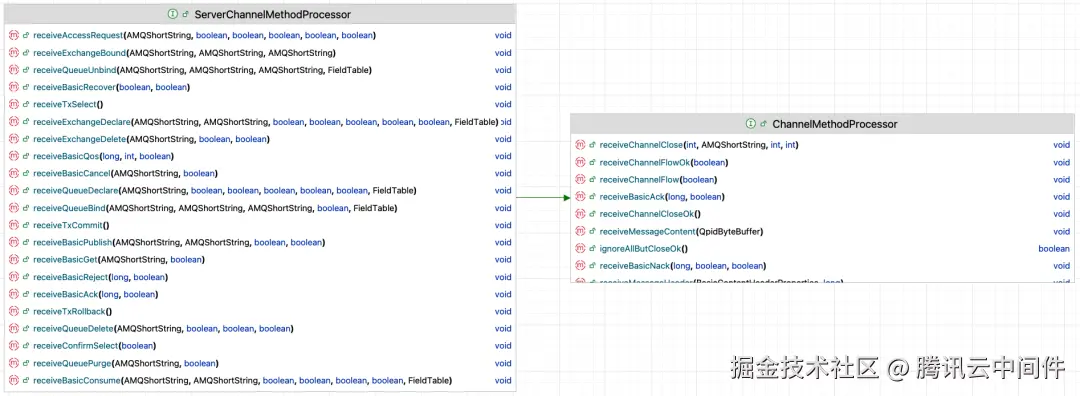This screenshot has width=1080, height=396.
Task: Select the receiveExchangeDeclare method name
Action: [82, 121]
